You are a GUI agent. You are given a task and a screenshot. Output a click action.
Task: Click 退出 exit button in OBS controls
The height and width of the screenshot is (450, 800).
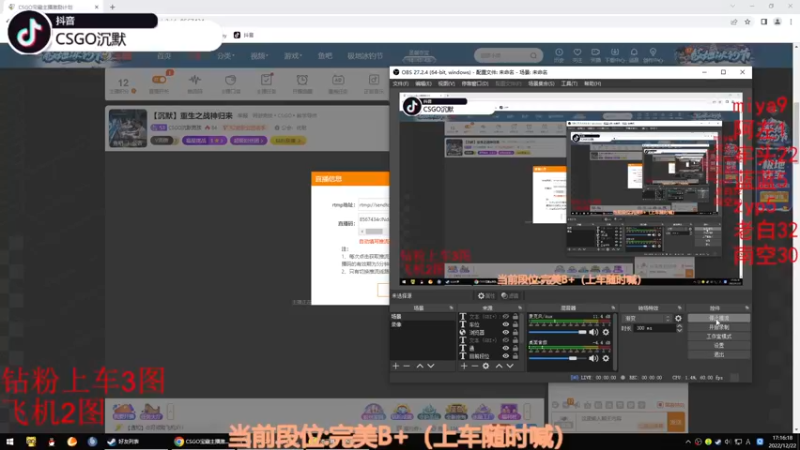pyautogui.click(x=719, y=355)
